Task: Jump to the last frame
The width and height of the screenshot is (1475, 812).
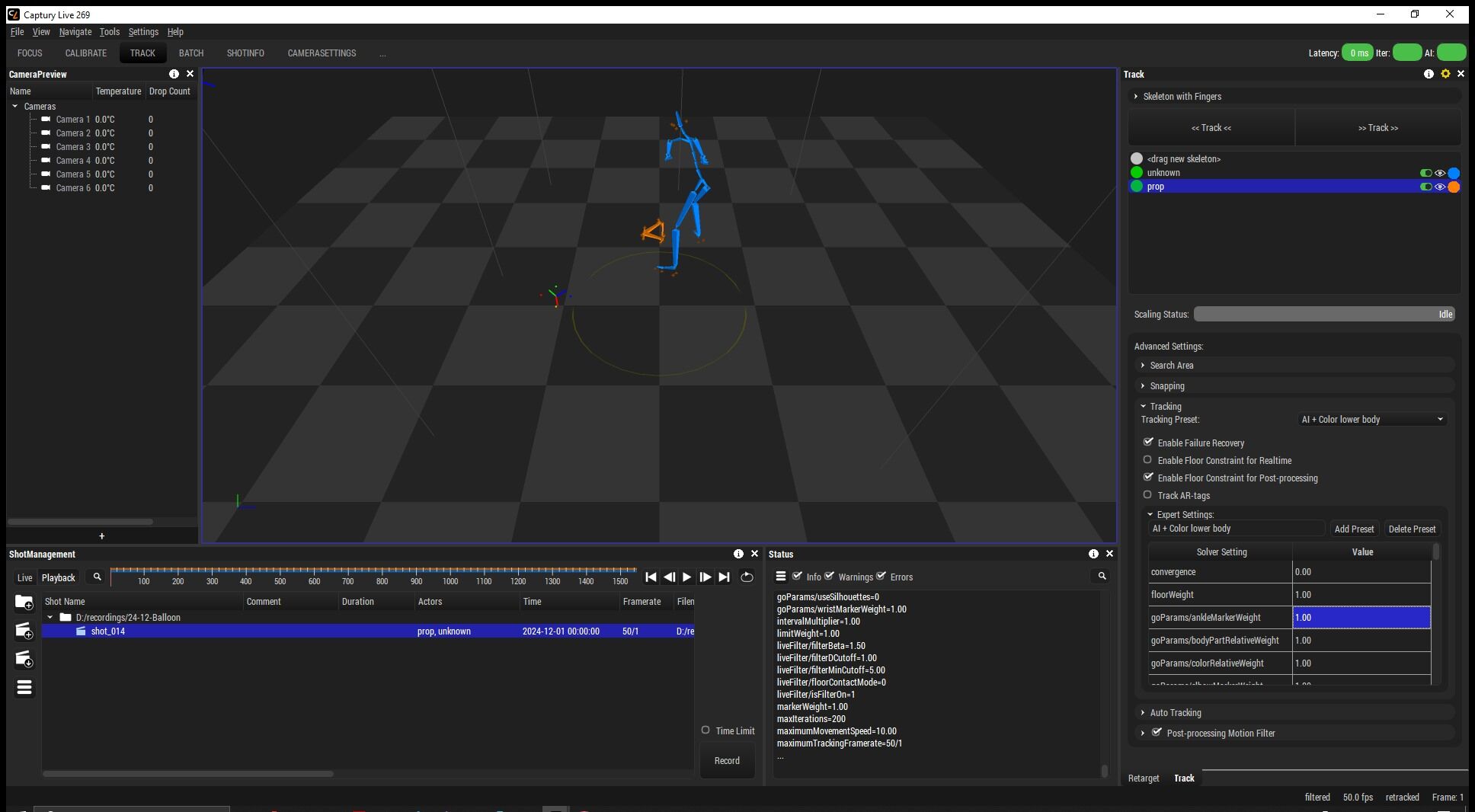Action: [x=725, y=577]
